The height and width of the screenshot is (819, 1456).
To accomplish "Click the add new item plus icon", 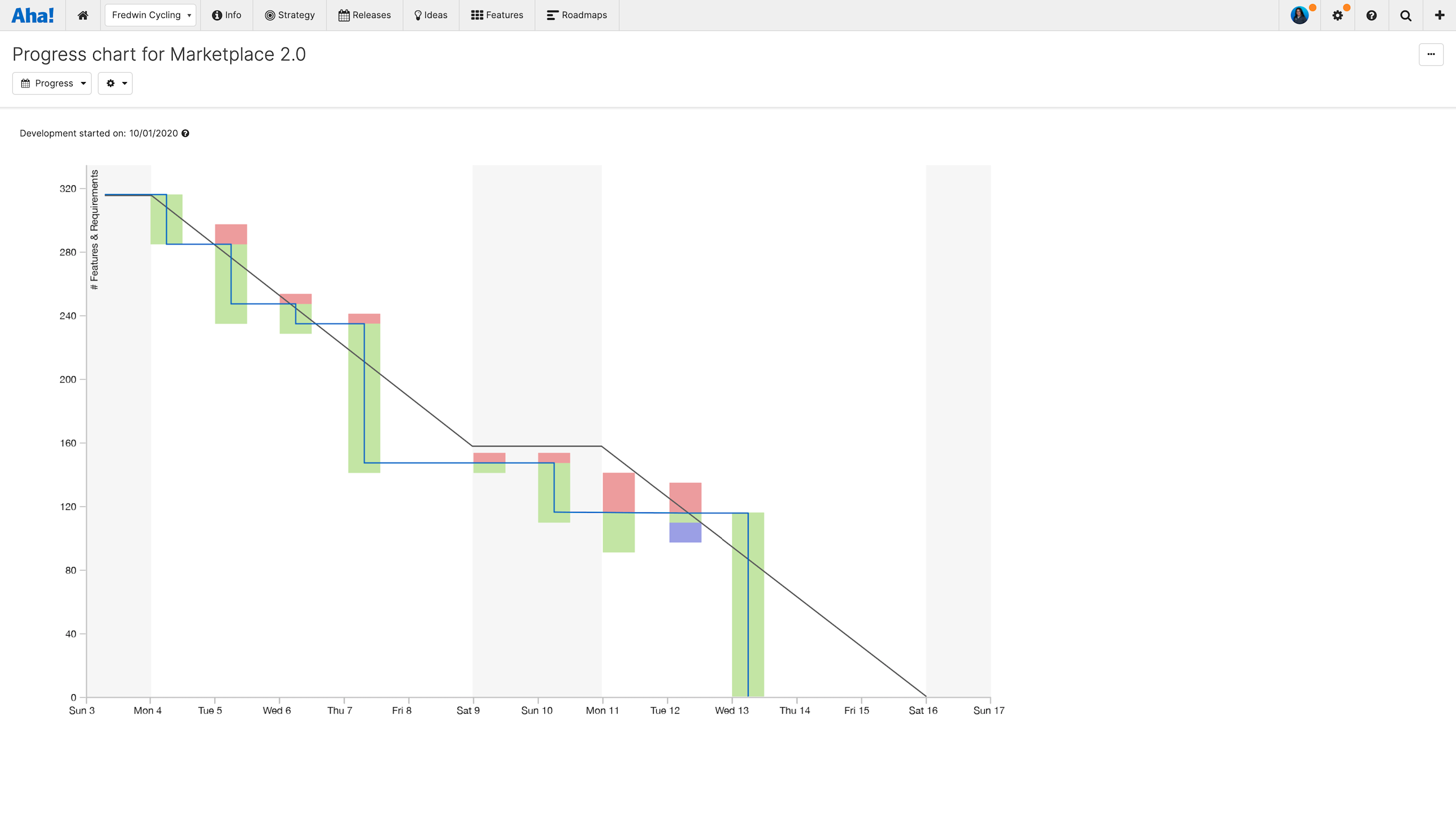I will pyautogui.click(x=1439, y=15).
